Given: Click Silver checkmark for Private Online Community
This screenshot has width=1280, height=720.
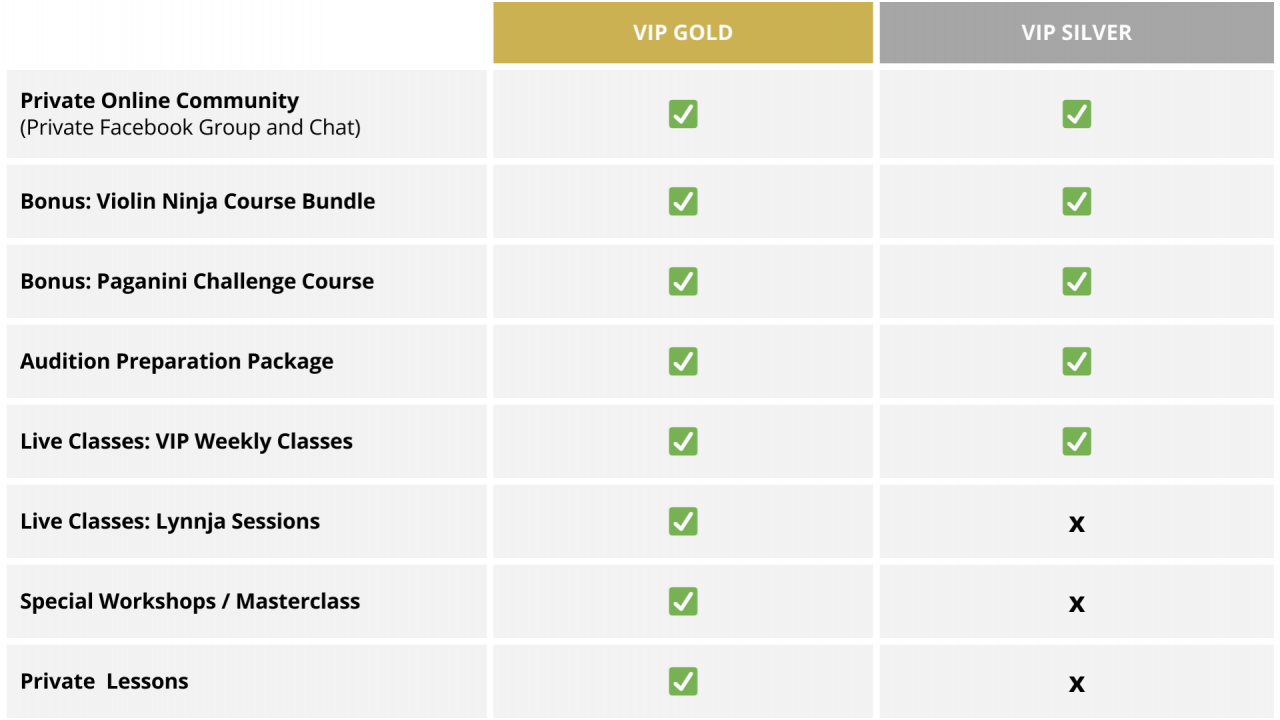Looking at the screenshot, I should (1077, 114).
